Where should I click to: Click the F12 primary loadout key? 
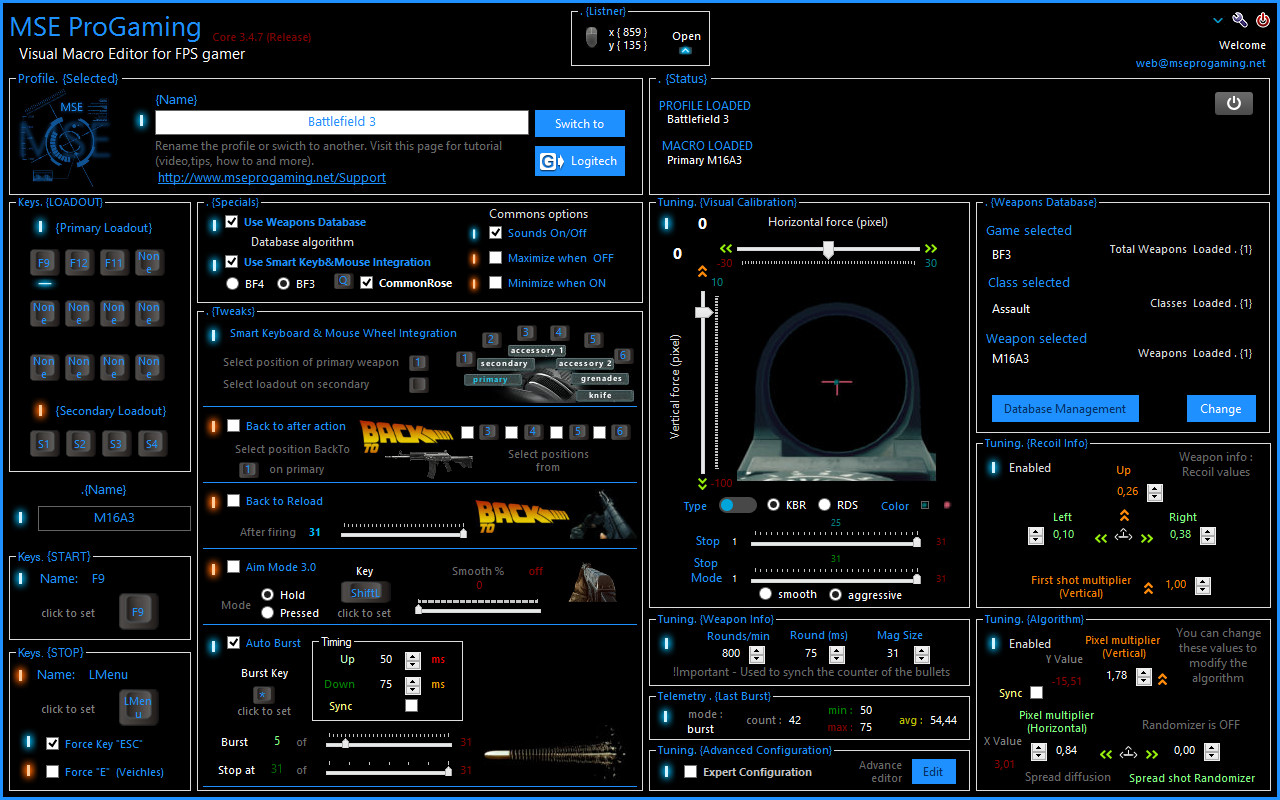(79, 264)
